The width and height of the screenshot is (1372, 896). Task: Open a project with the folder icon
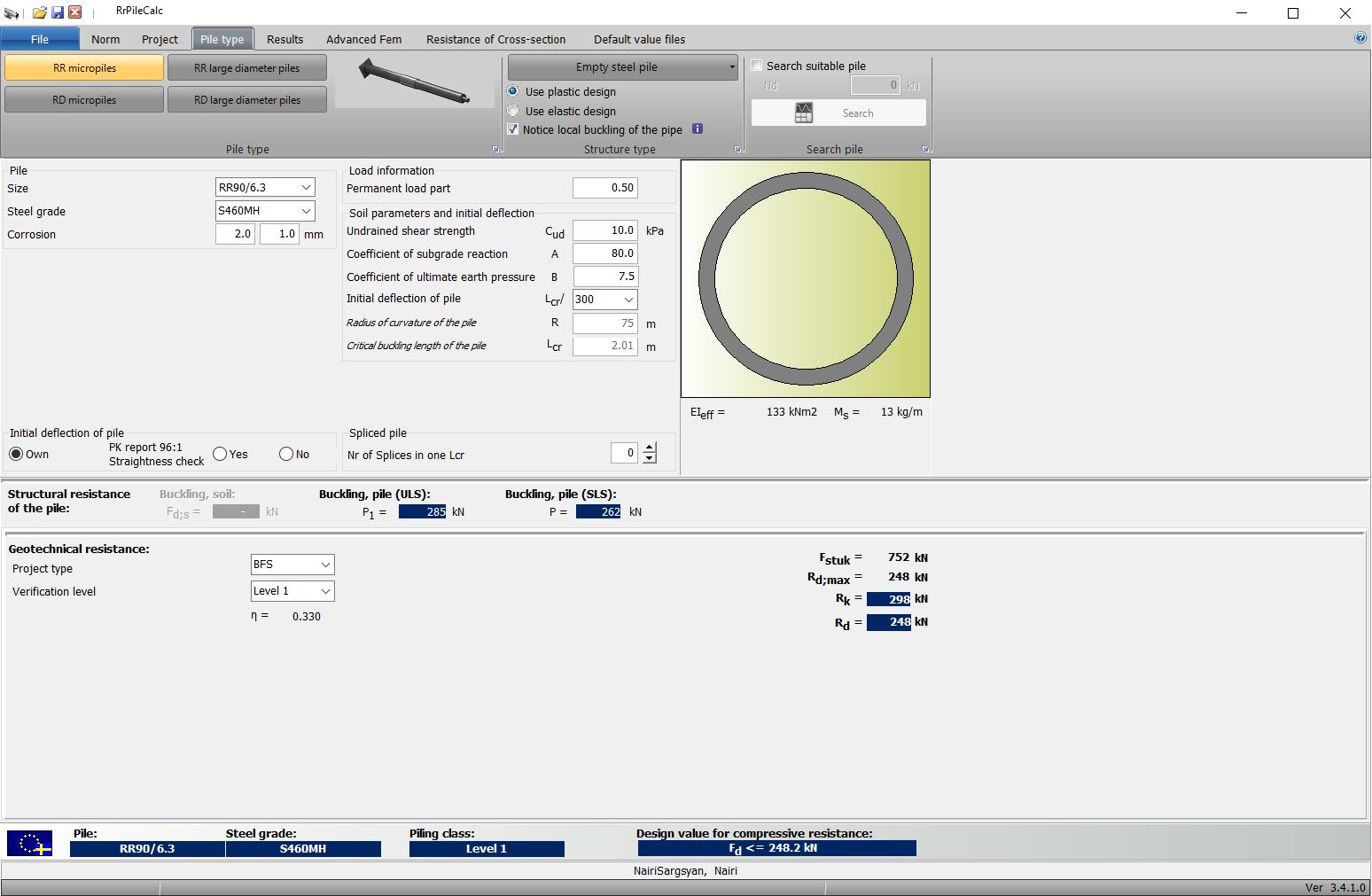tap(40, 12)
